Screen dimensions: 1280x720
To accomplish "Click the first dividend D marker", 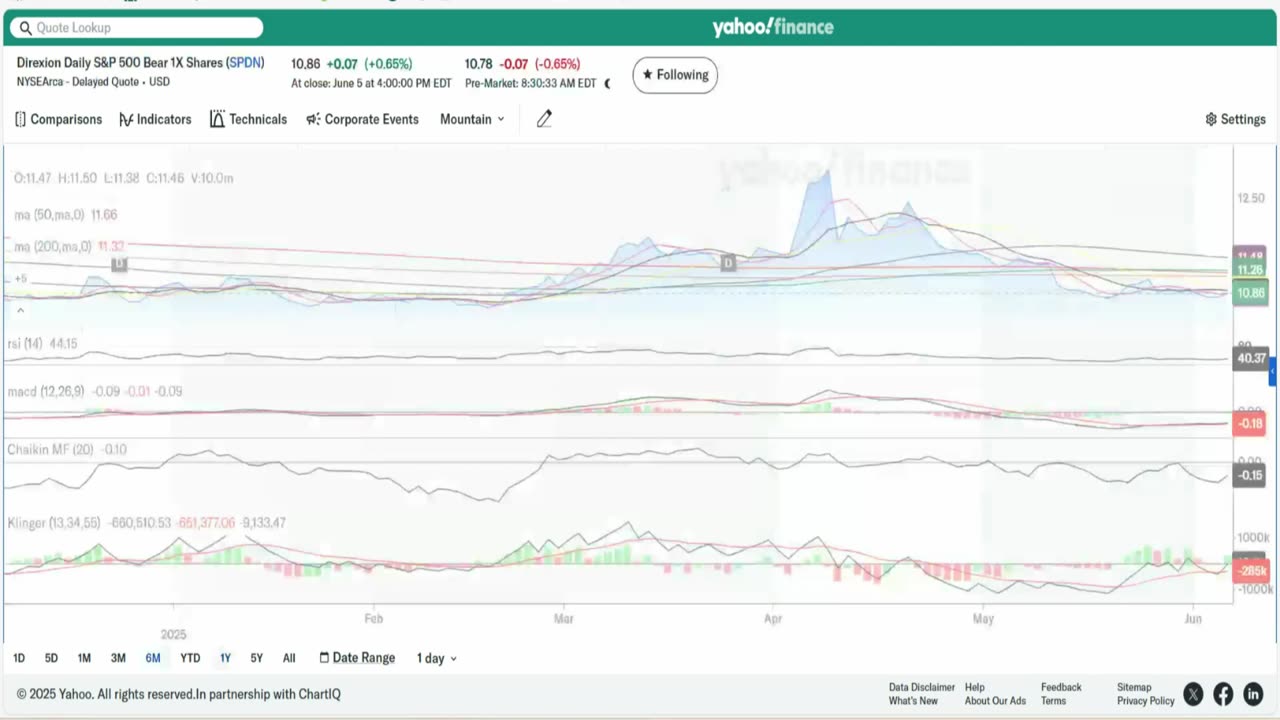I will 119,264.
